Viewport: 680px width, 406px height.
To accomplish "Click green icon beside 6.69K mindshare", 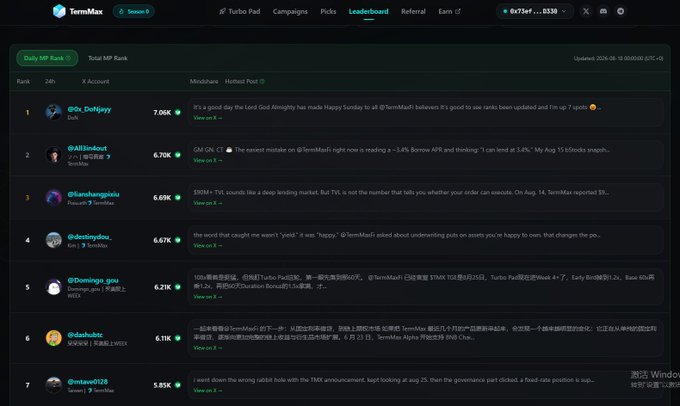I will tap(178, 197).
